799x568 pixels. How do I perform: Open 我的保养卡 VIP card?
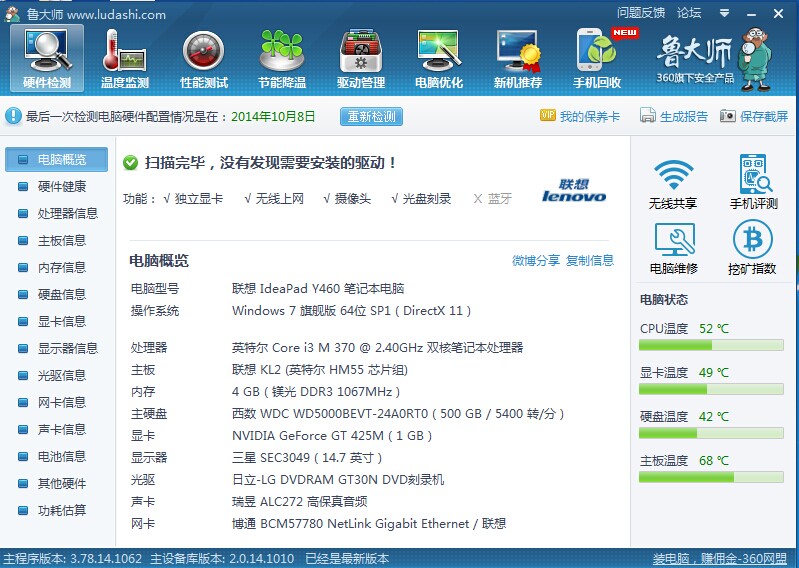(580, 116)
